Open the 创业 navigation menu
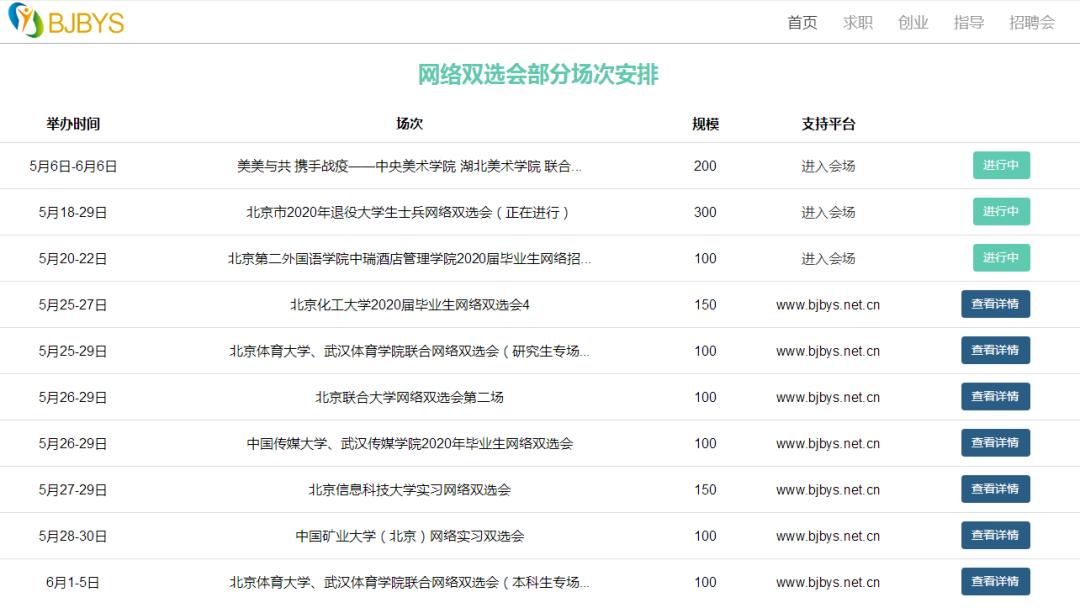Image resolution: width=1080 pixels, height=608 pixels. (x=913, y=22)
